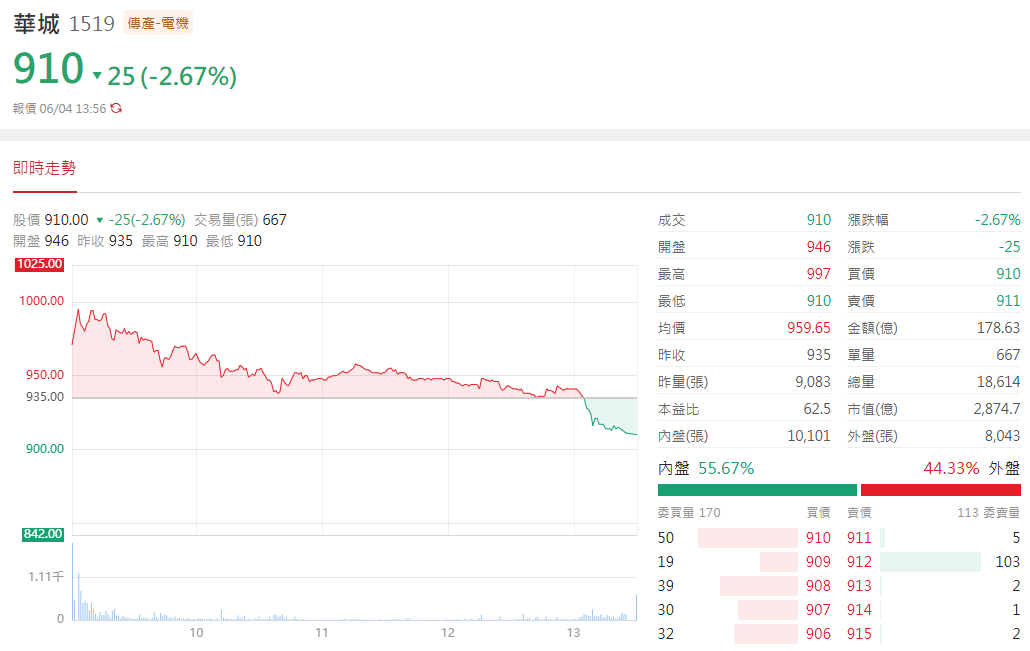The image size is (1030, 651).
Task: Click ask price 915 in order book
Action: click(x=859, y=634)
